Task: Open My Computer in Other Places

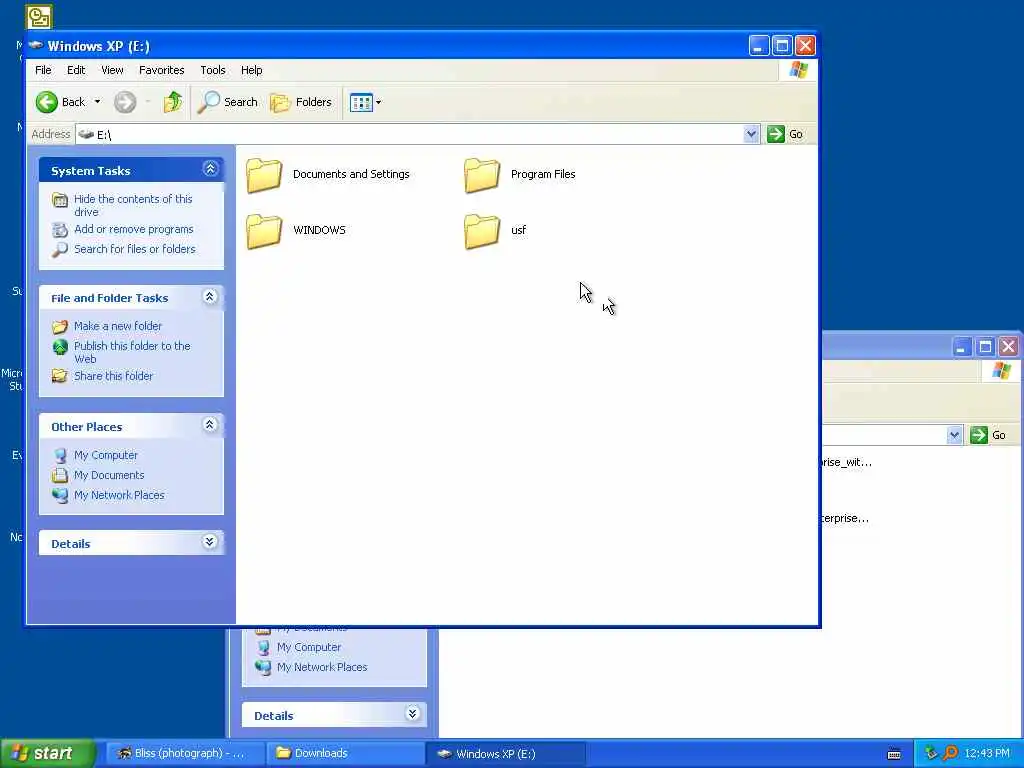Action: point(105,455)
